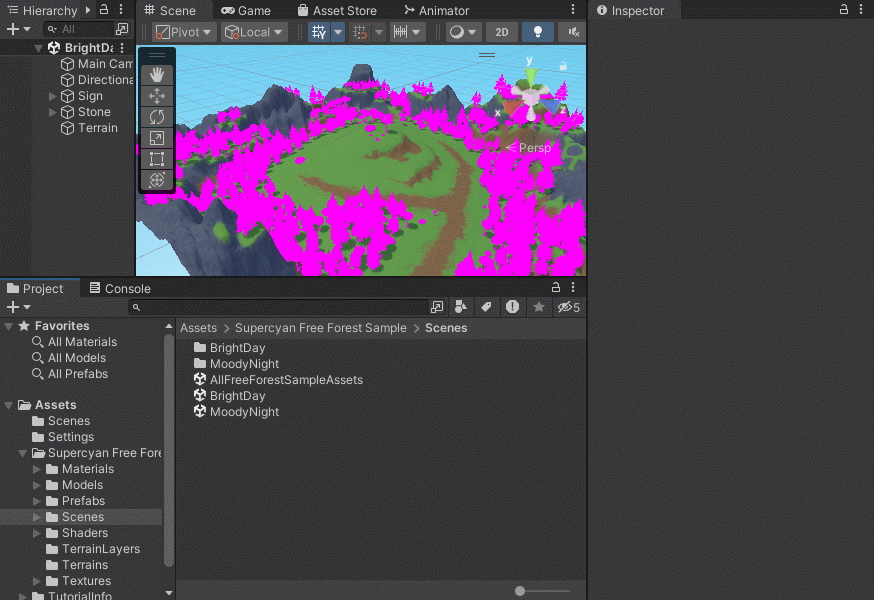The height and width of the screenshot is (600, 874).
Task: Open draw mode shading dropdown
Action: pos(463,32)
